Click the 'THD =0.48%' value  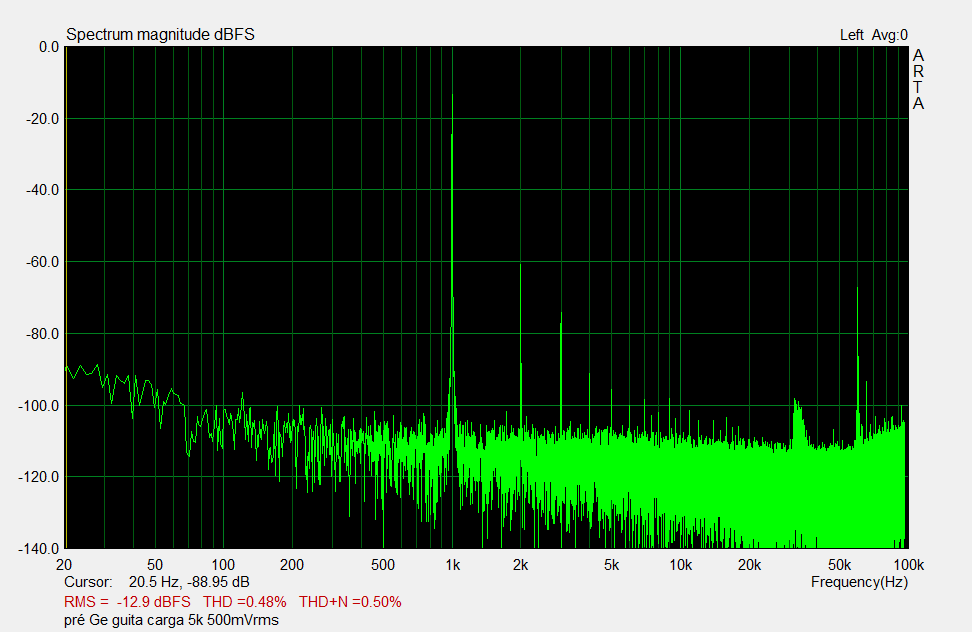click(x=244, y=602)
